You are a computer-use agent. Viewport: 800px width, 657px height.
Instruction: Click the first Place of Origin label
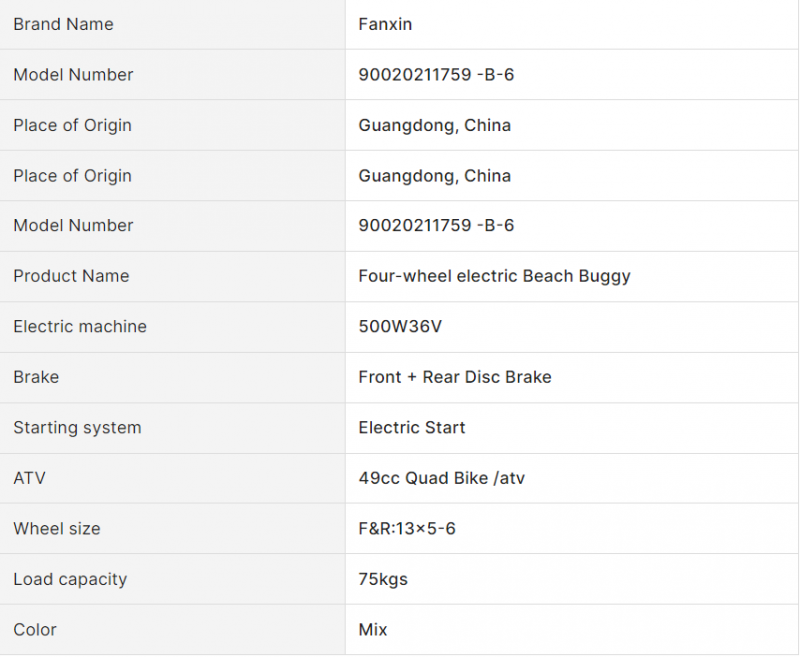[x=72, y=125]
